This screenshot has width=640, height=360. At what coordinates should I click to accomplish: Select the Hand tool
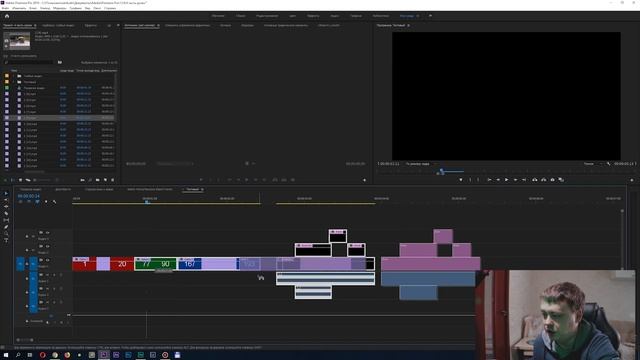tap(6, 233)
